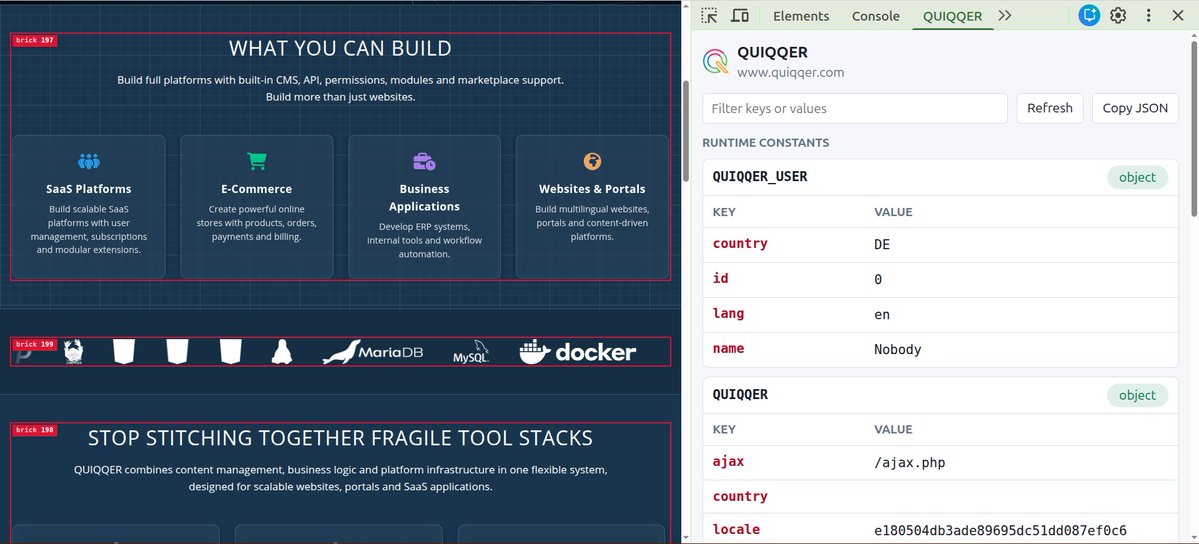This screenshot has height=544, width=1199.
Task: Activate the DevTools inspect element picker icon
Action: 710,15
